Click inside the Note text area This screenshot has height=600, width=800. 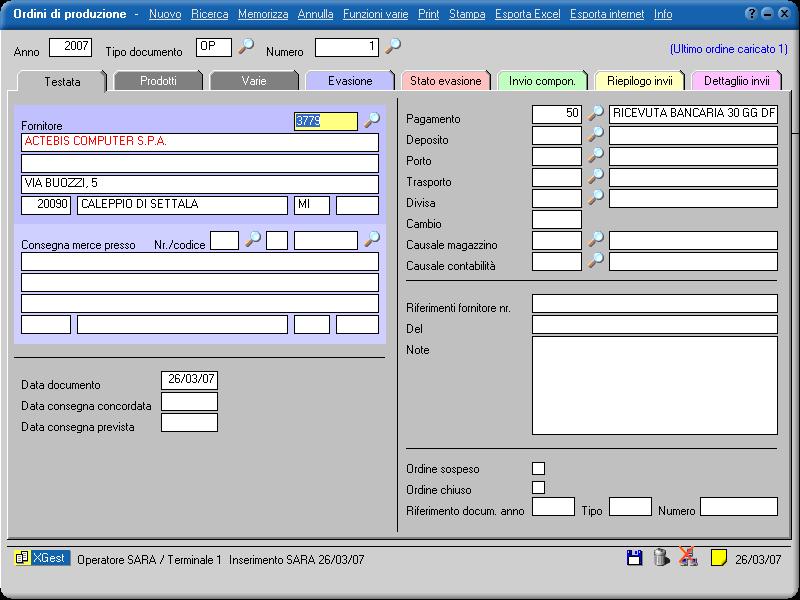point(655,386)
